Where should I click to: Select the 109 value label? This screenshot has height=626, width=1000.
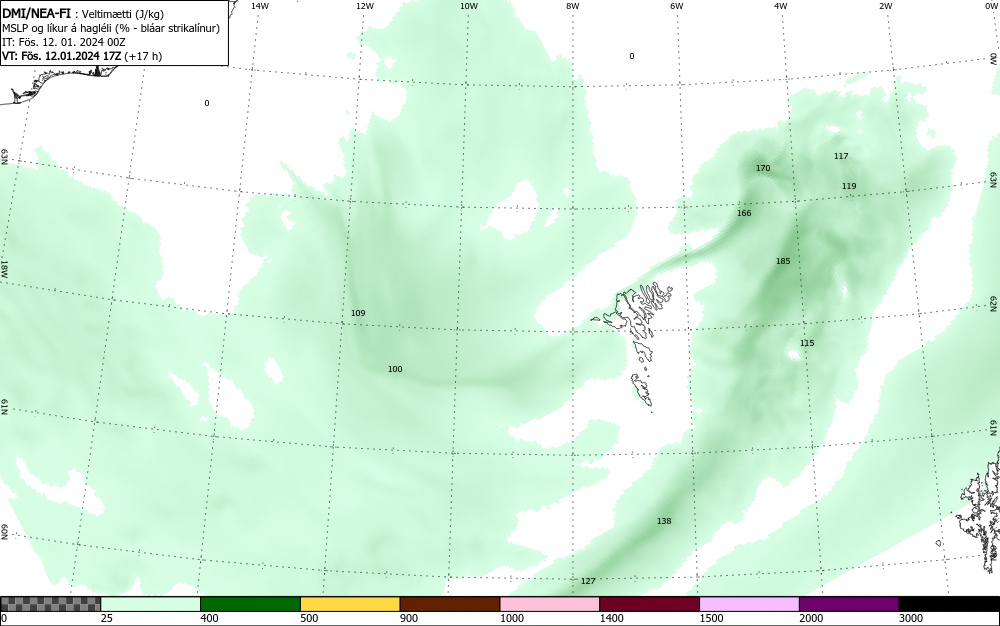[x=358, y=313]
